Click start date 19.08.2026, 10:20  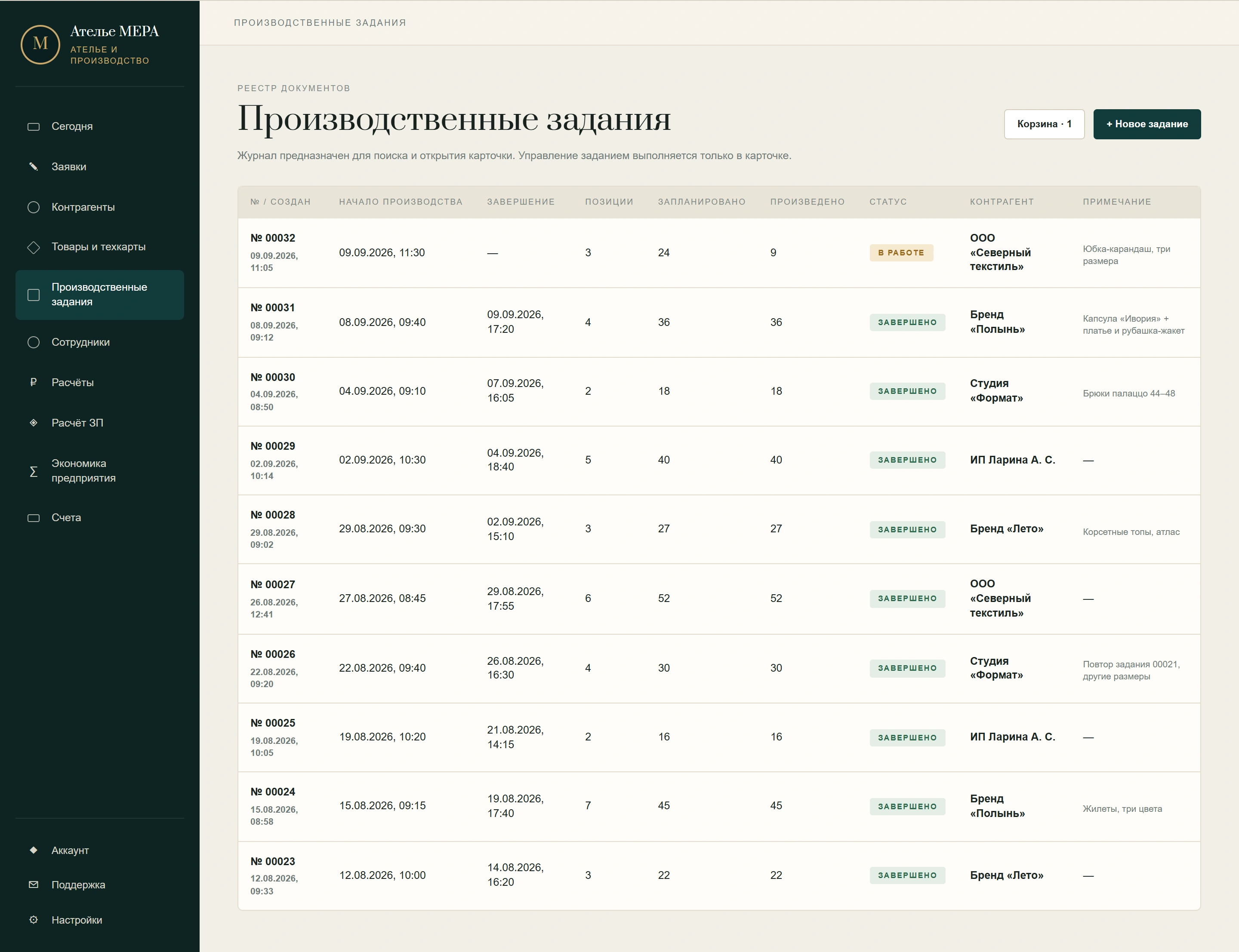click(382, 737)
